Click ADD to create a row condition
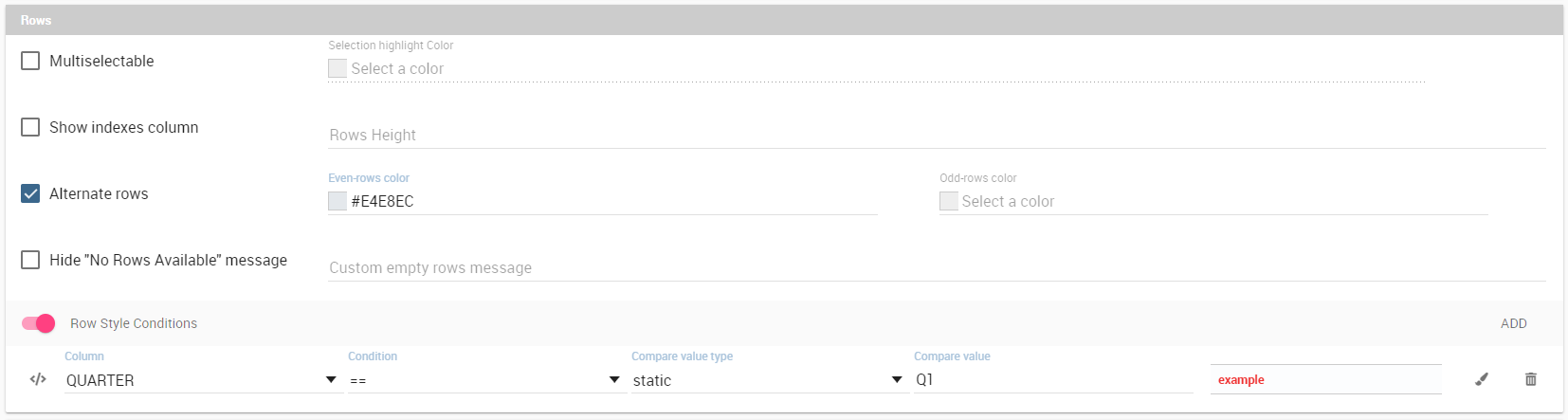 pyautogui.click(x=1513, y=323)
